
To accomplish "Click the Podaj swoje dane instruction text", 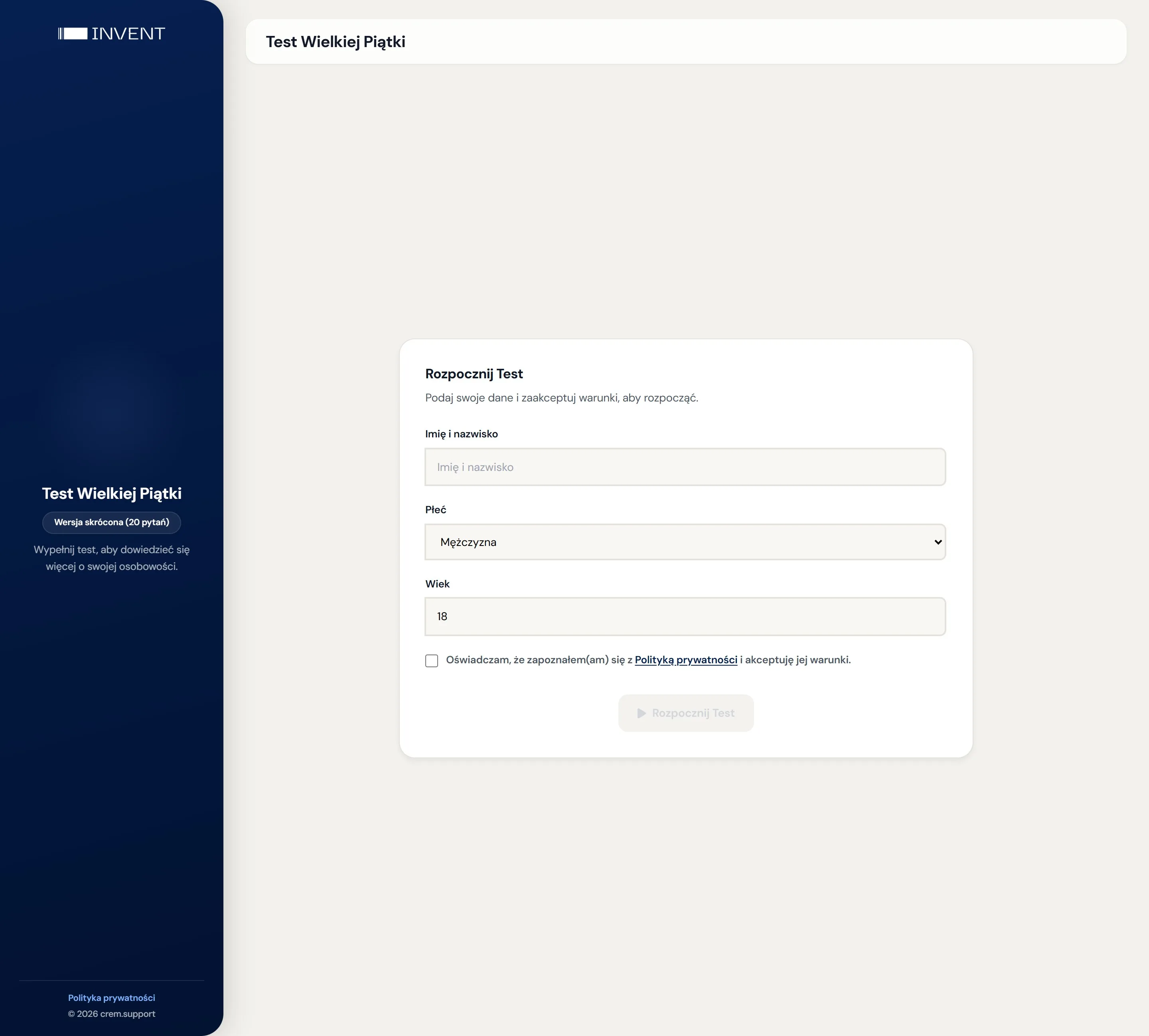I will [561, 398].
